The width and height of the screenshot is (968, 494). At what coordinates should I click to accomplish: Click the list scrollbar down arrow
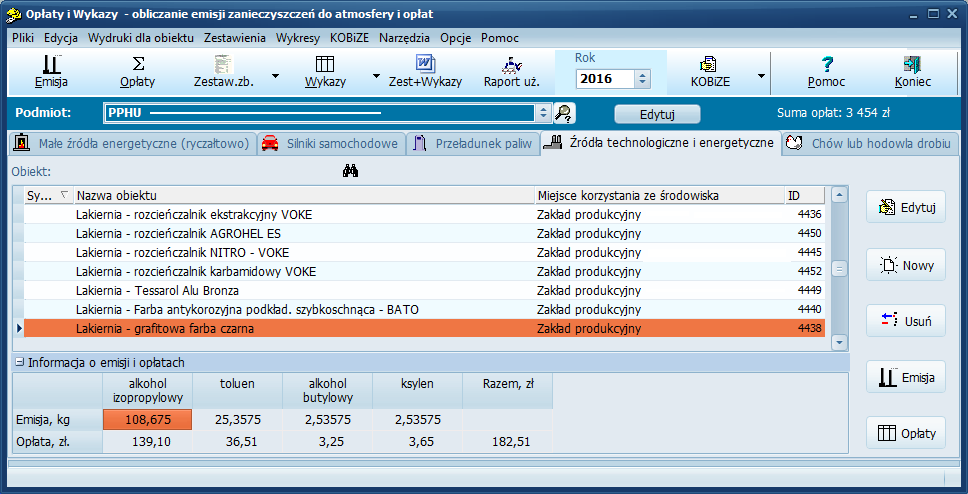click(x=839, y=341)
